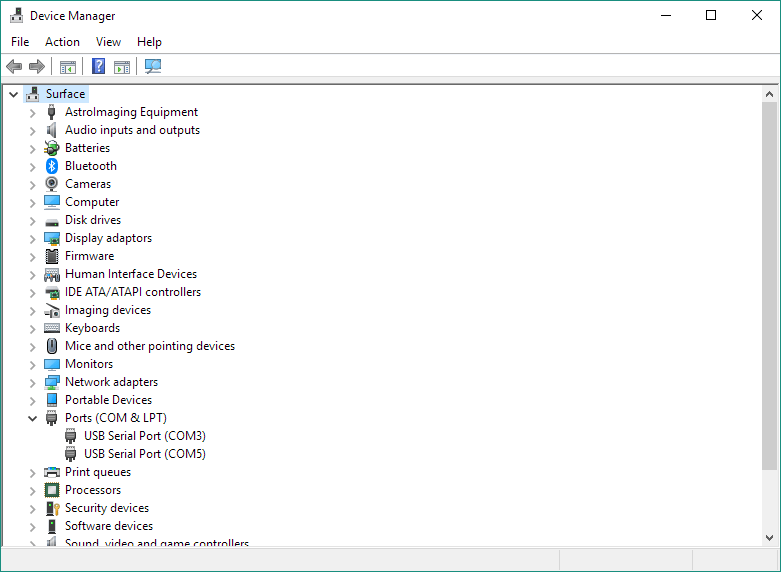This screenshot has width=781, height=572.
Task: Click Scan for hardware changes icon
Action: pyautogui.click(x=153, y=67)
